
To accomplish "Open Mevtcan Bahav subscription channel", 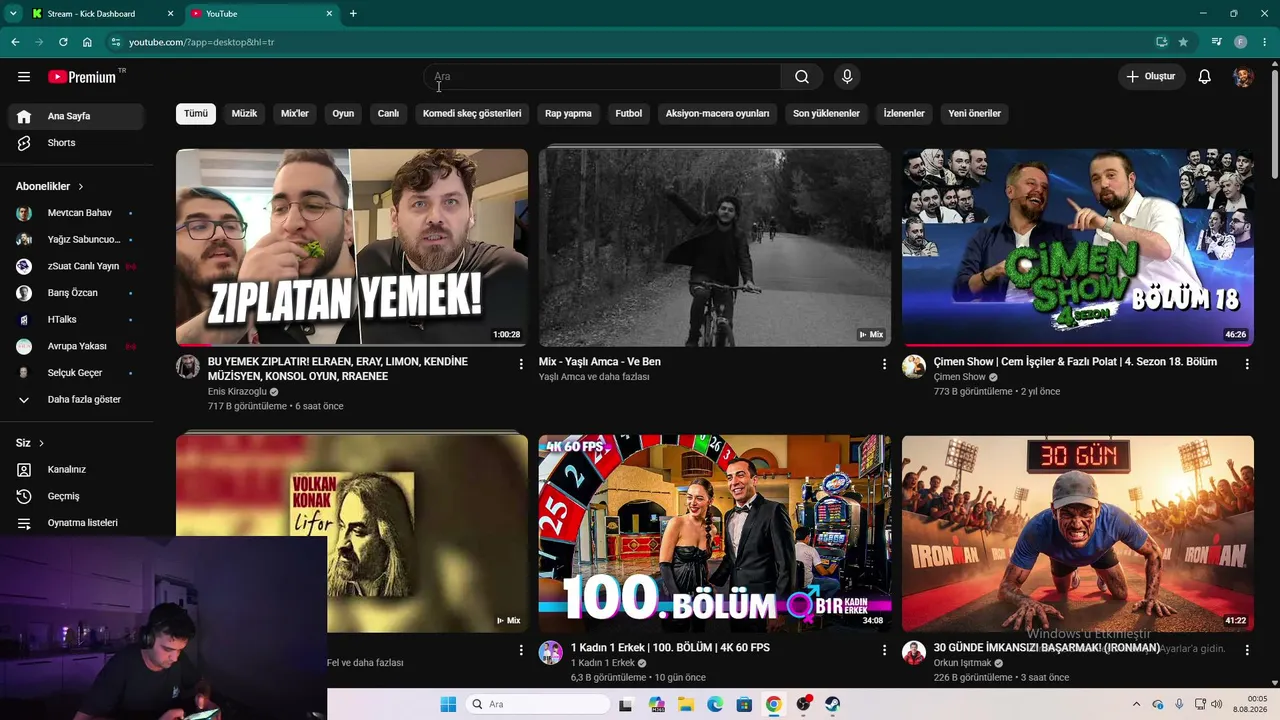I will 76,213.
